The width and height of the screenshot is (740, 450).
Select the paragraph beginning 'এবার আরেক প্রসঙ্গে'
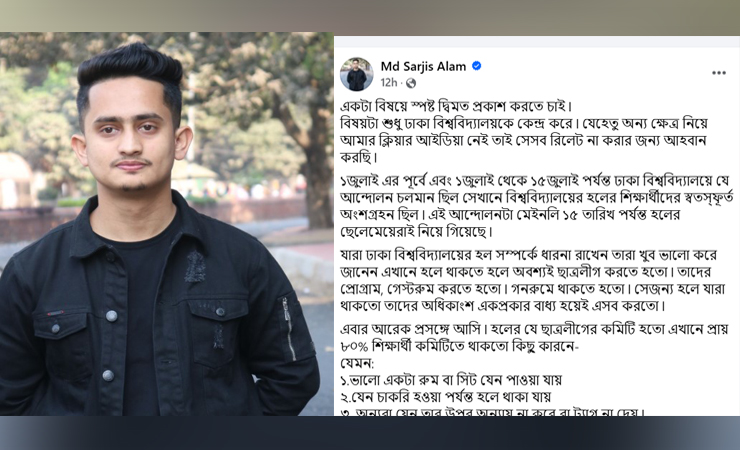coord(534,337)
